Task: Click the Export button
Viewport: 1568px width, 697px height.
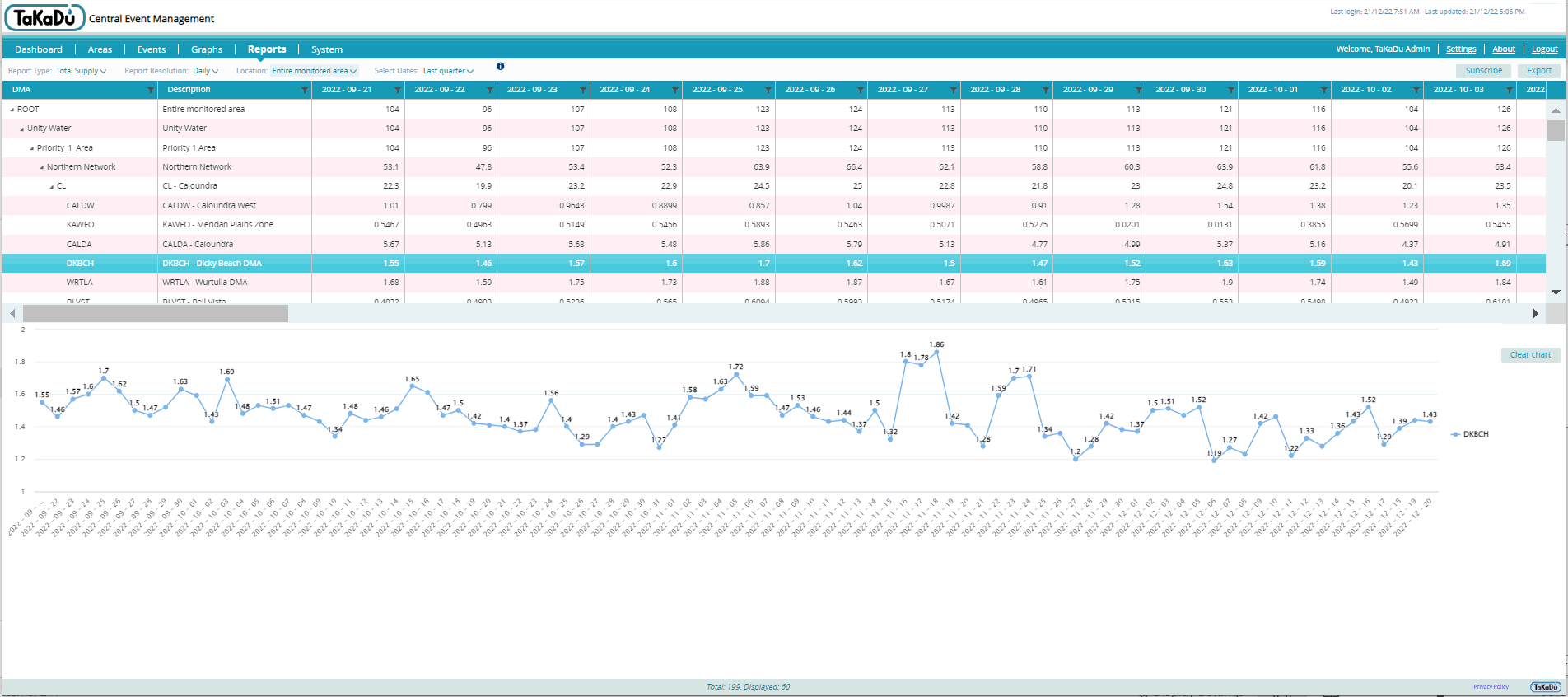Action: tap(1539, 71)
